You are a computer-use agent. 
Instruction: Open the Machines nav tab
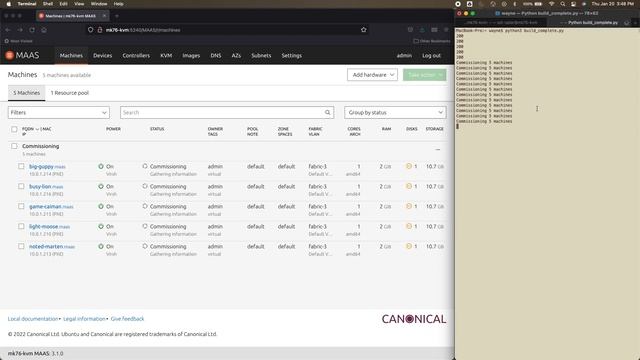coord(71,56)
